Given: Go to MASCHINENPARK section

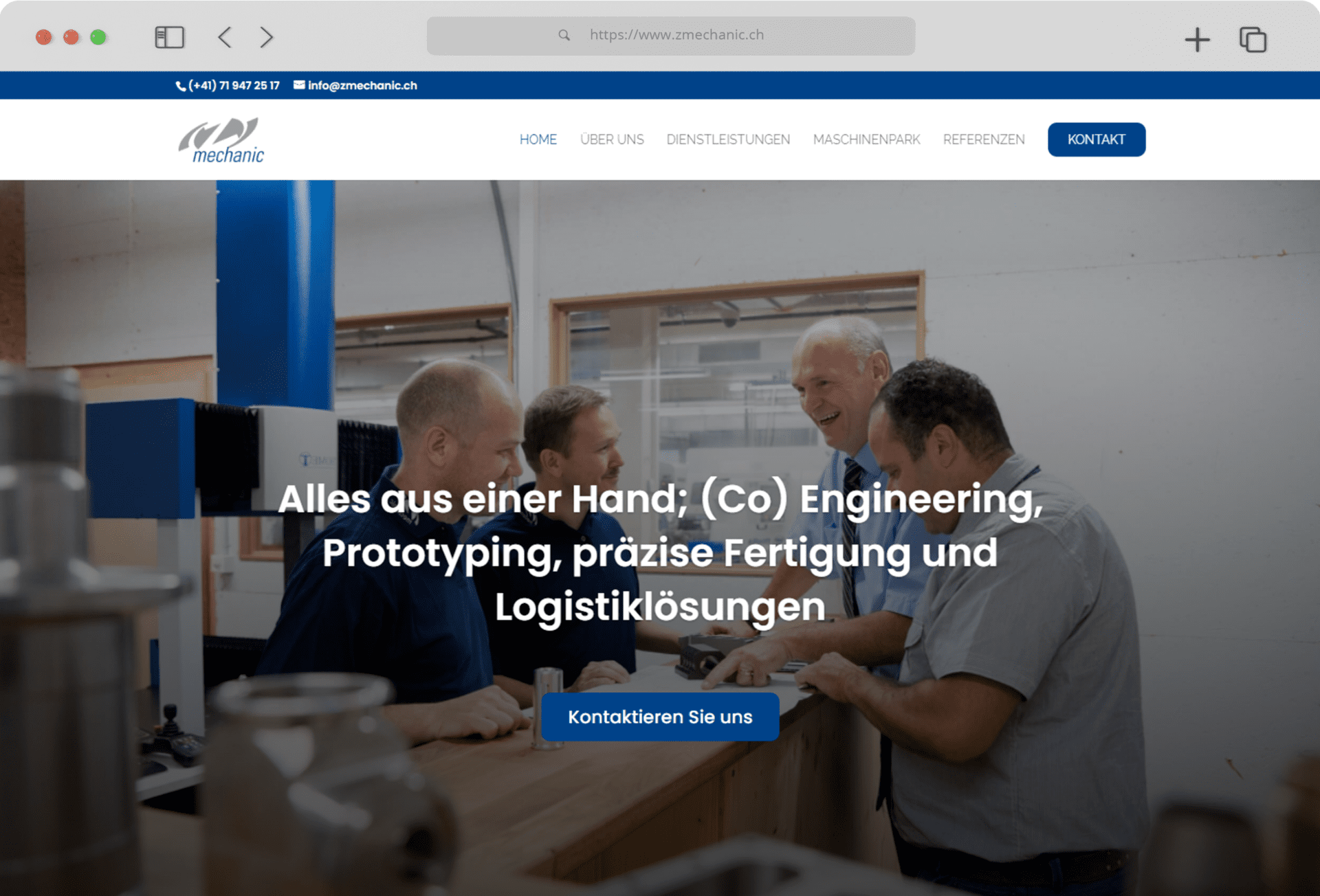Looking at the screenshot, I should (x=866, y=139).
